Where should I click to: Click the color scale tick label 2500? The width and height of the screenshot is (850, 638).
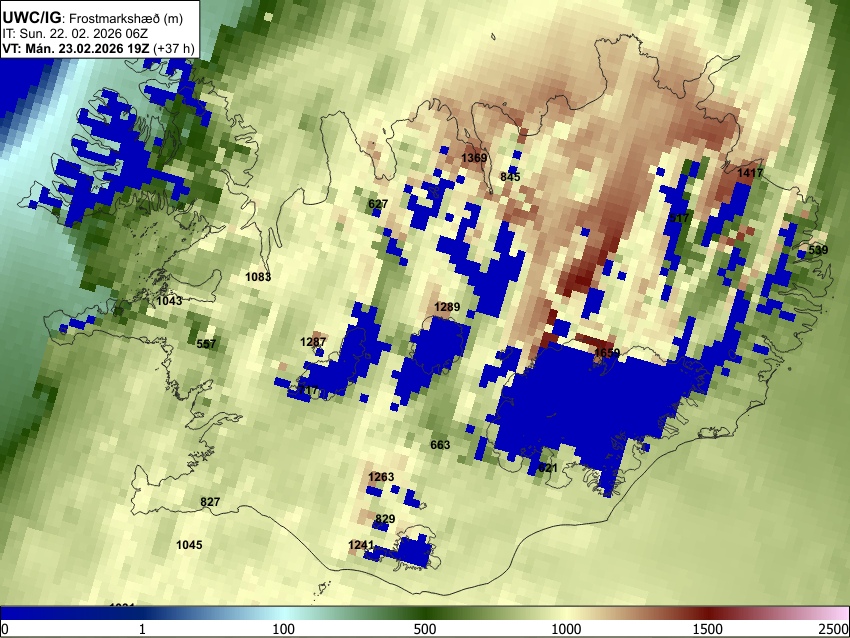[835, 629]
